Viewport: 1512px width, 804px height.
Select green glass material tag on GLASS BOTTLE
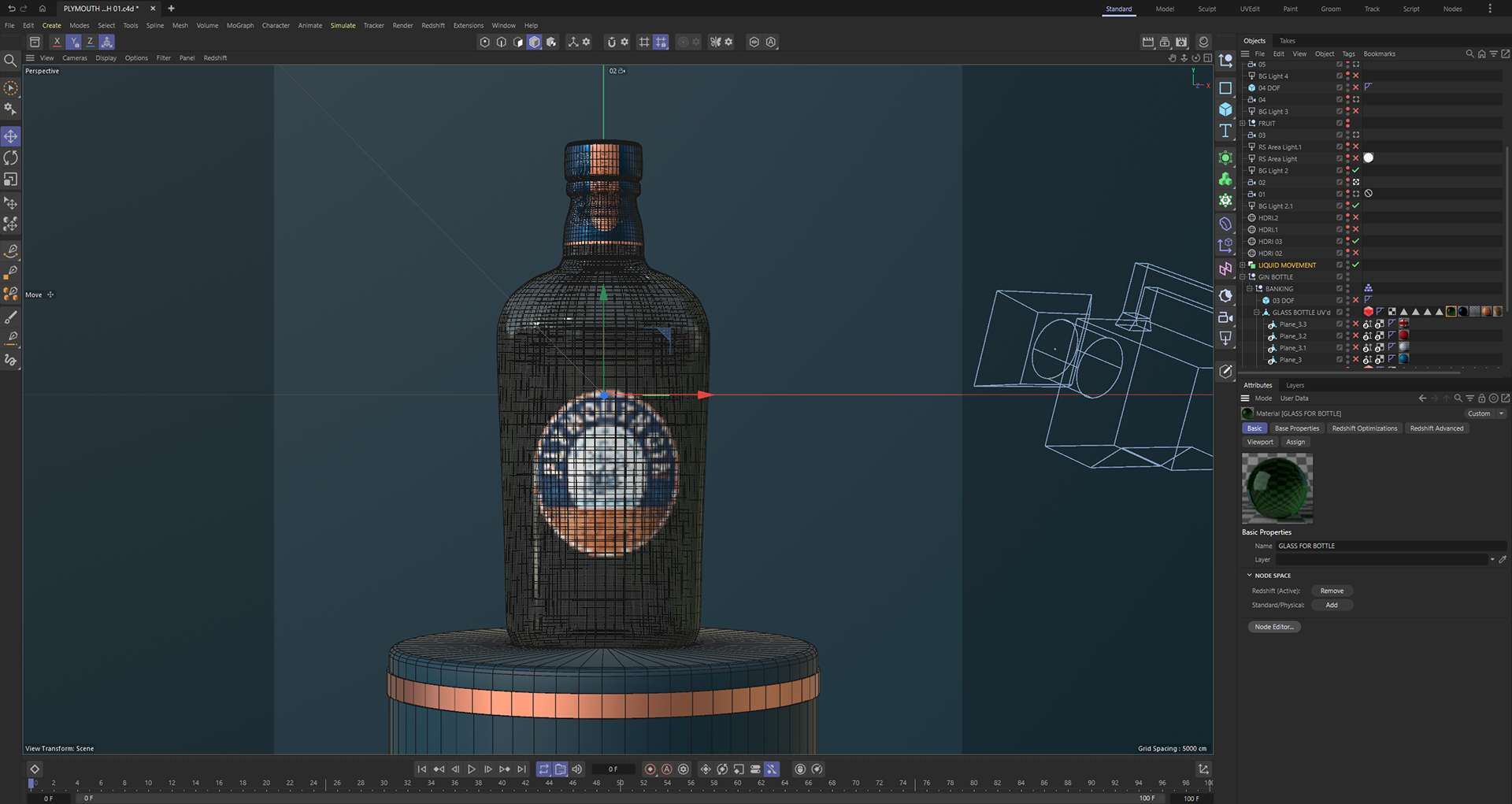pyautogui.click(x=1451, y=312)
